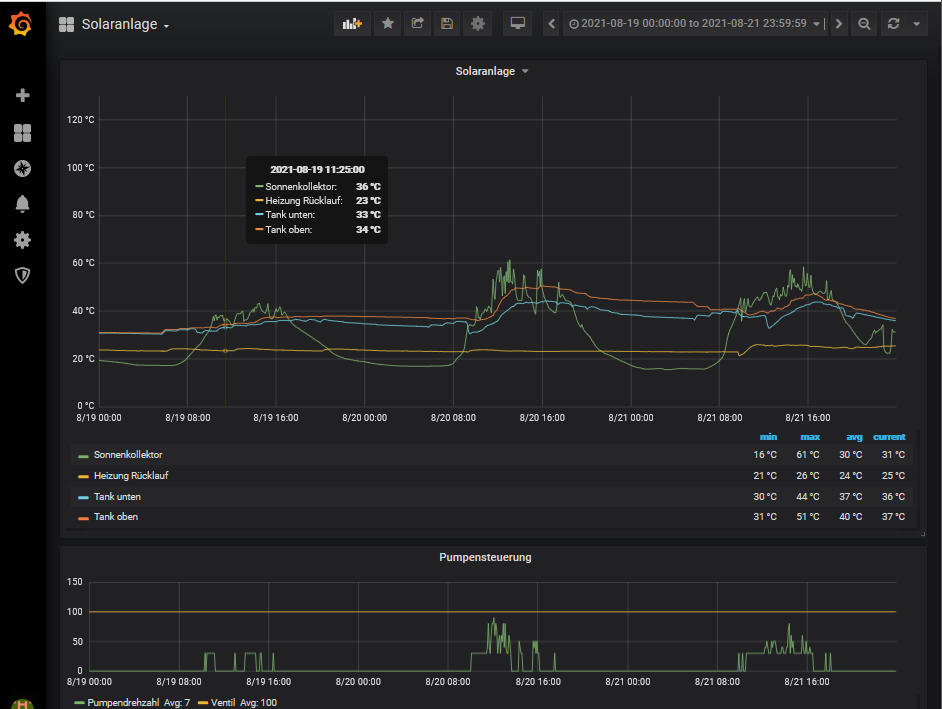Viewport: 942px width, 709px height.
Task: Open Configuration gear in the sidebar
Action: tap(22, 240)
